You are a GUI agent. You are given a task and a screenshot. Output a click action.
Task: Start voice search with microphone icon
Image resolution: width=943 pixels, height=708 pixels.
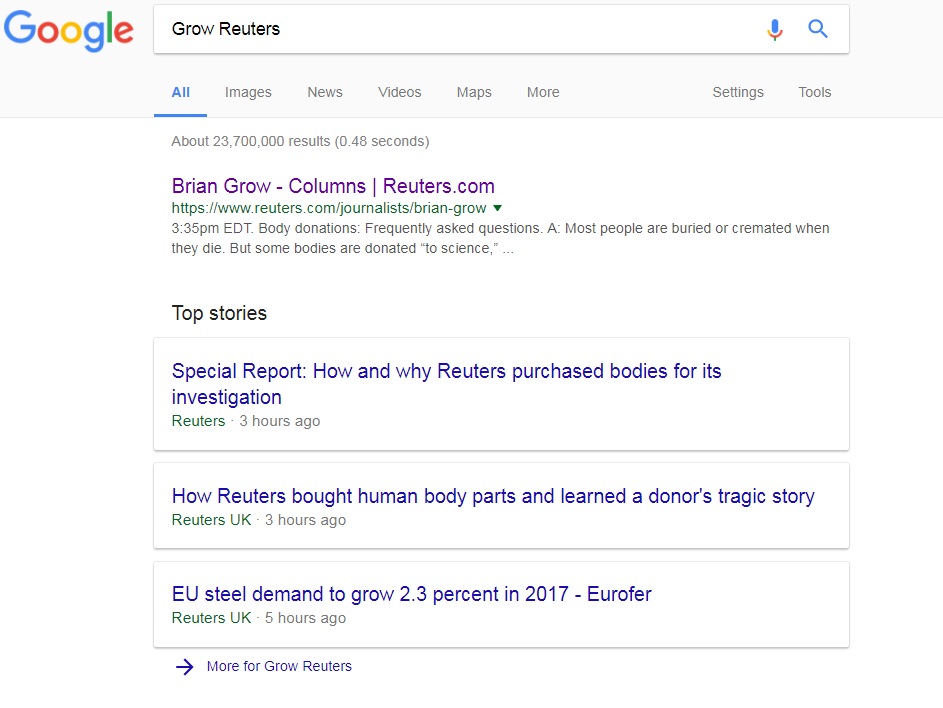(774, 30)
